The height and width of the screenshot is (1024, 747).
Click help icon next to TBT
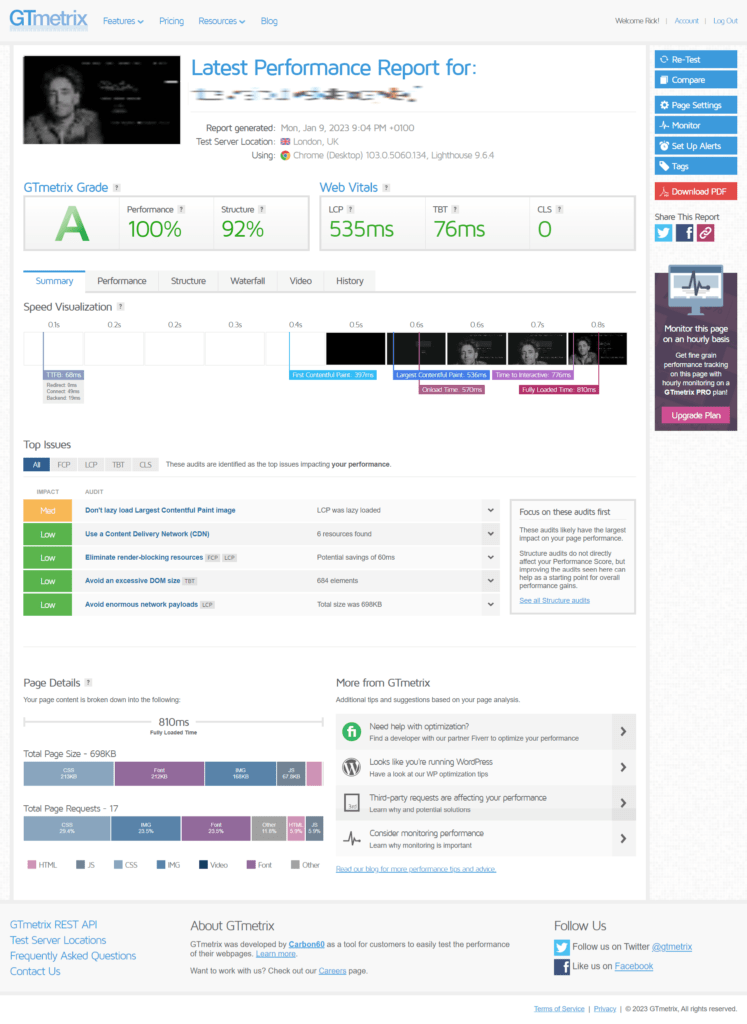click(455, 210)
